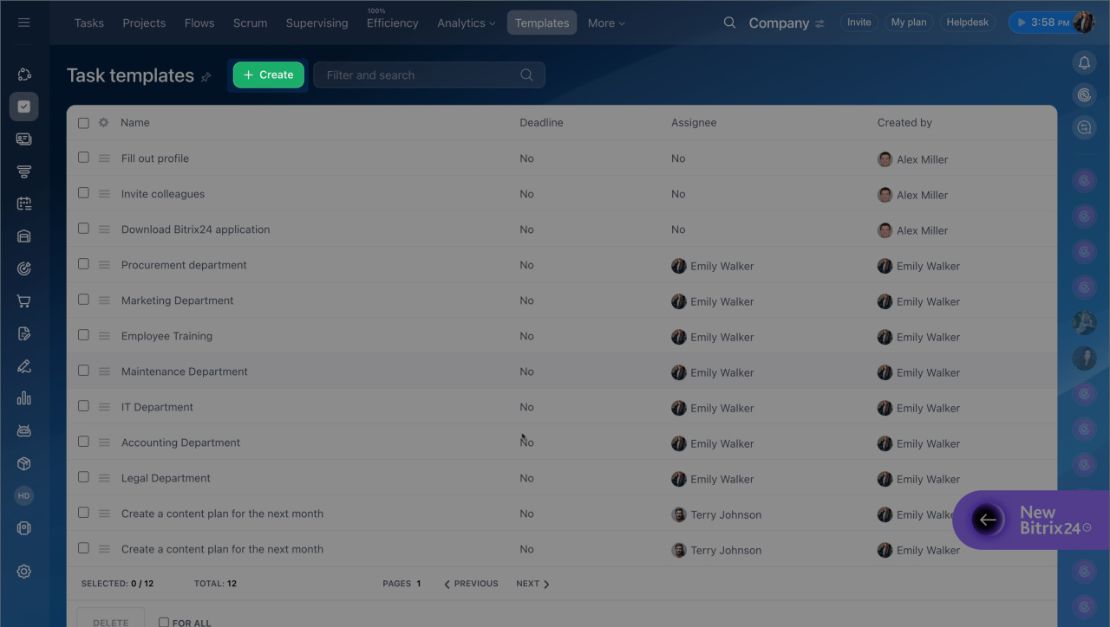The height and width of the screenshot is (627, 1110).
Task: Go to the Projects tab
Action: (144, 23)
